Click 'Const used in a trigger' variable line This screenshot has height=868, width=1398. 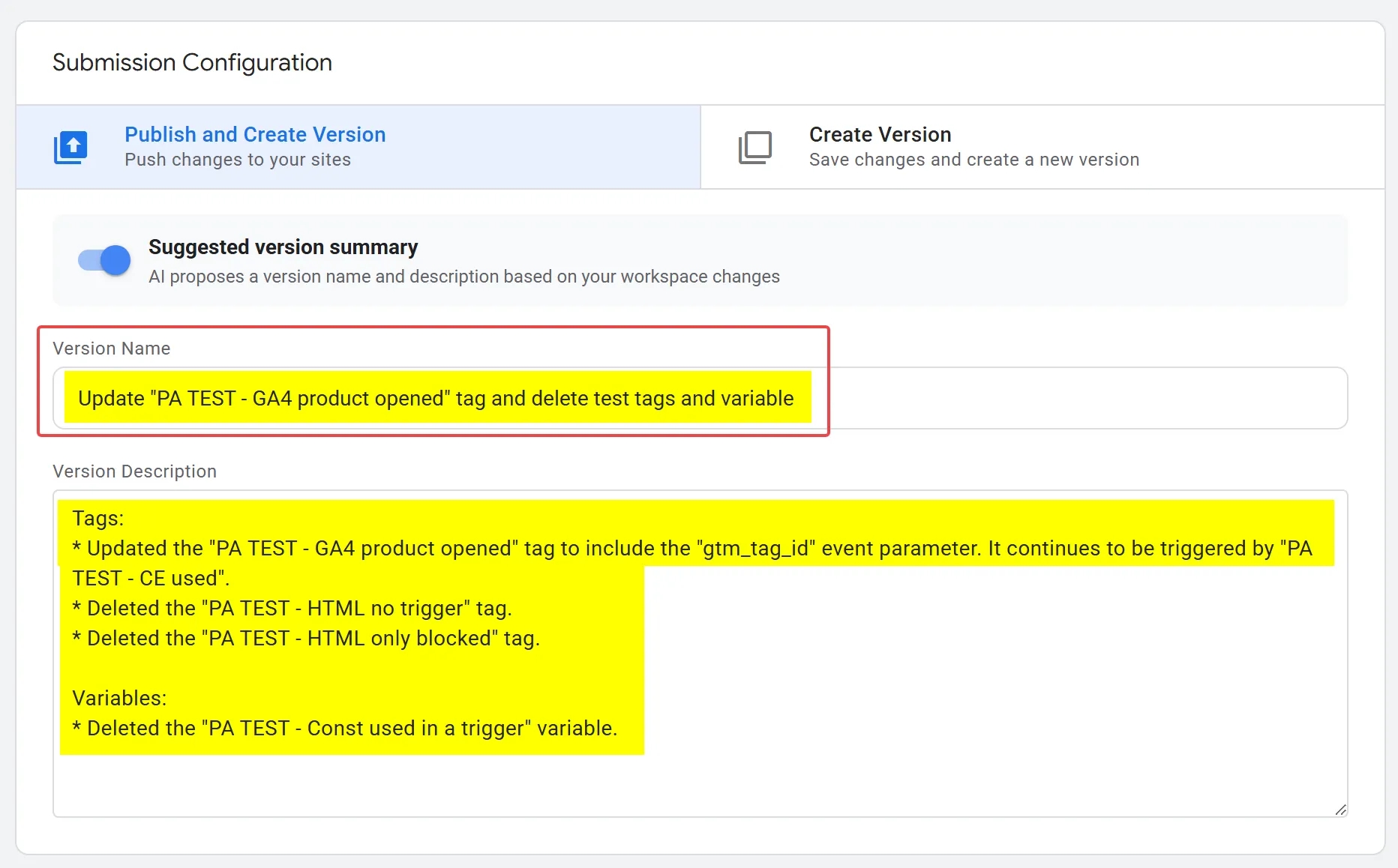345,728
